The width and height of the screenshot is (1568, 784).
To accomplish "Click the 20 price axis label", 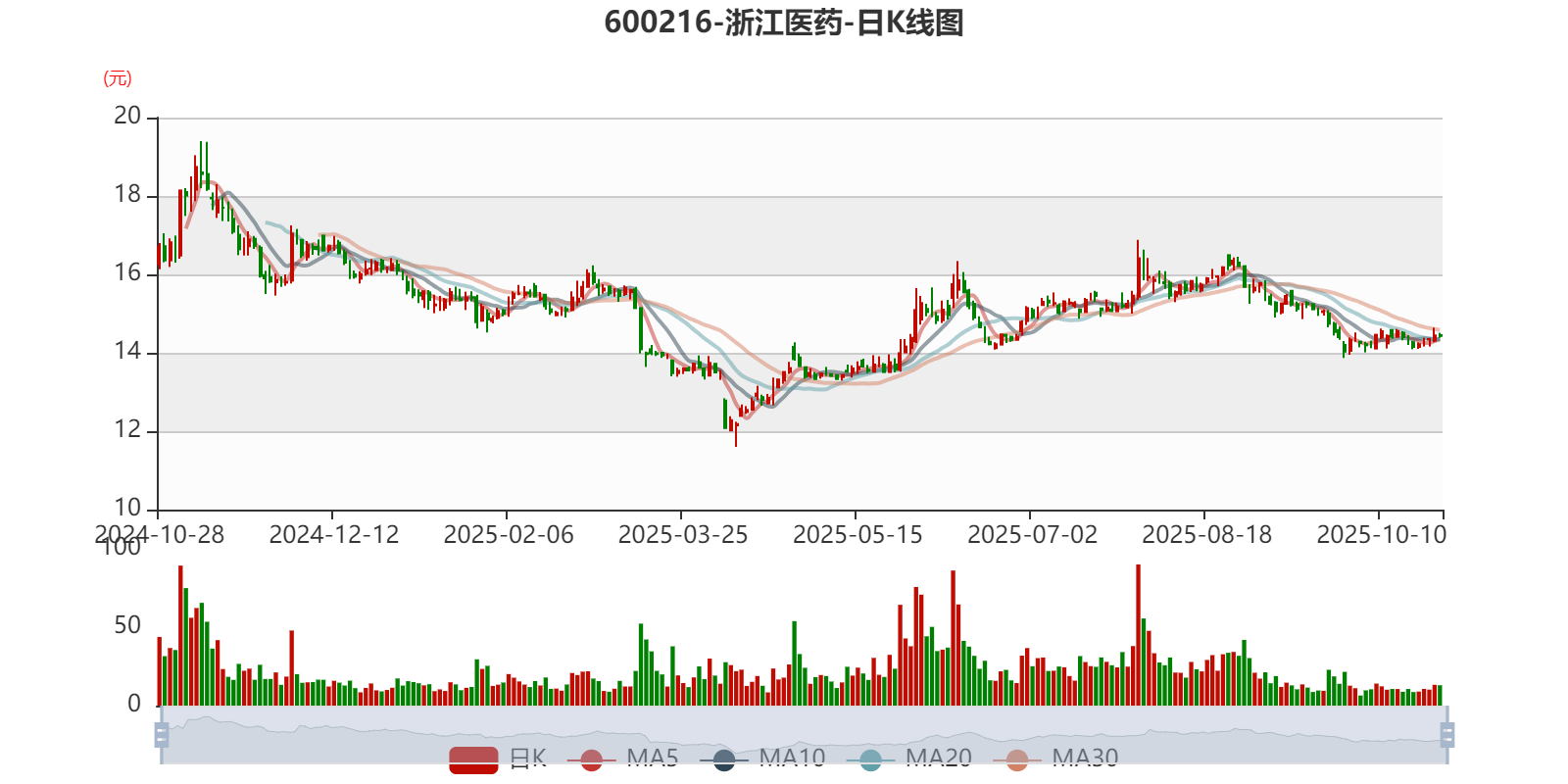I will click(127, 116).
